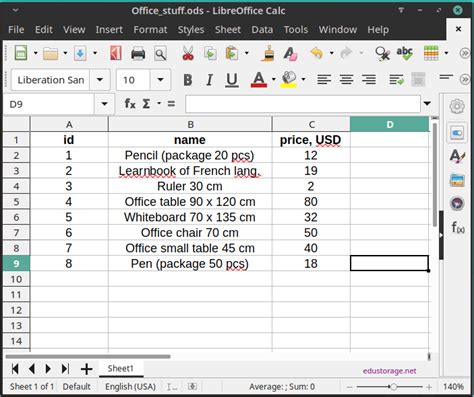Open the Format menu
Viewport: 474px width, 397px height.
150,30
